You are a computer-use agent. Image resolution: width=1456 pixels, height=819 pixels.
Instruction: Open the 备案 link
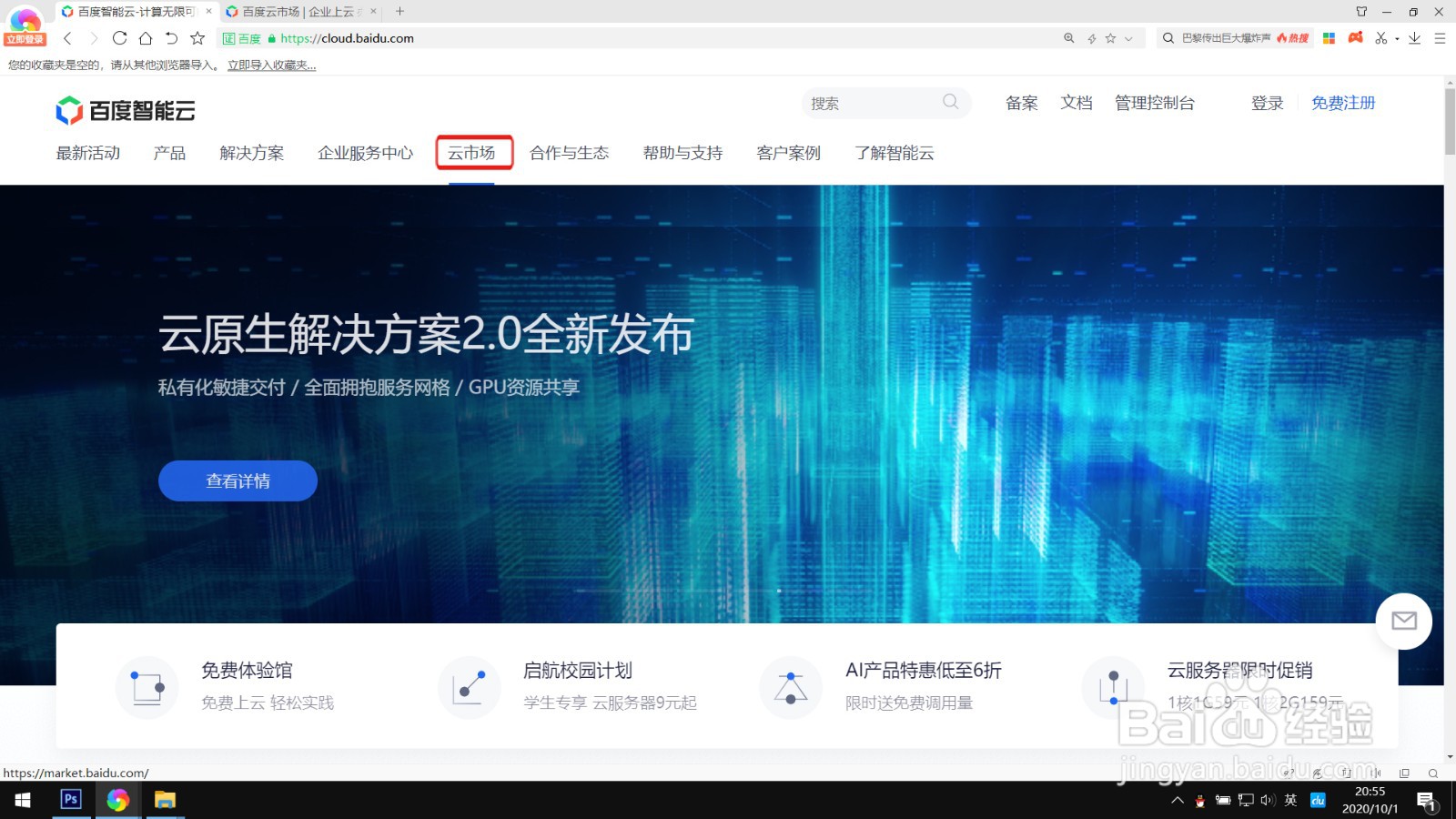pos(1022,103)
